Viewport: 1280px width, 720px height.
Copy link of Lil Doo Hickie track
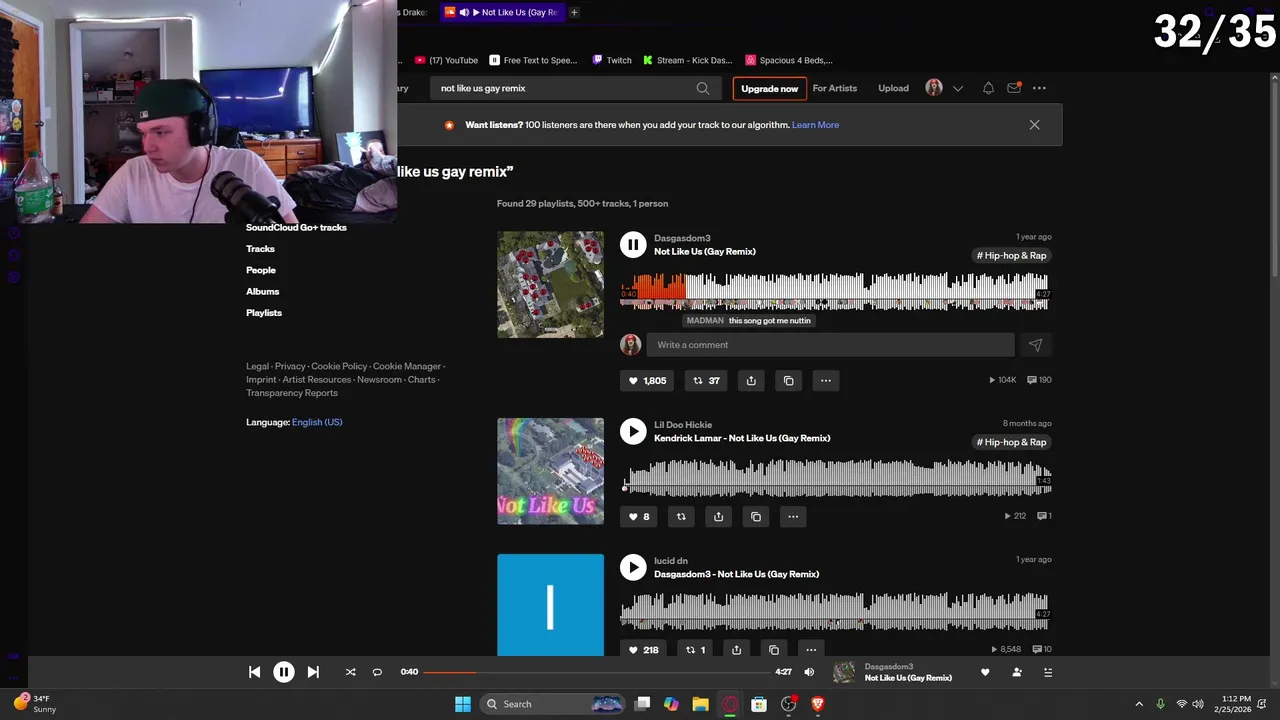click(x=755, y=517)
